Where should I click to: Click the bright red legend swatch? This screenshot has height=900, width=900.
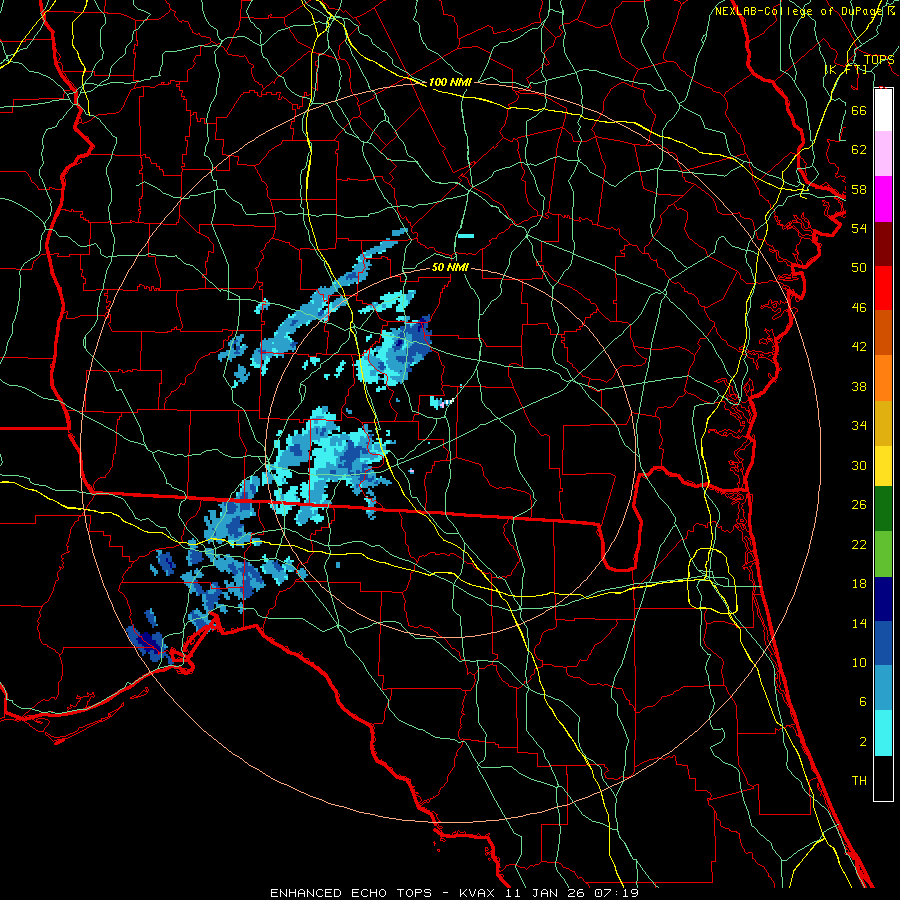(883, 288)
